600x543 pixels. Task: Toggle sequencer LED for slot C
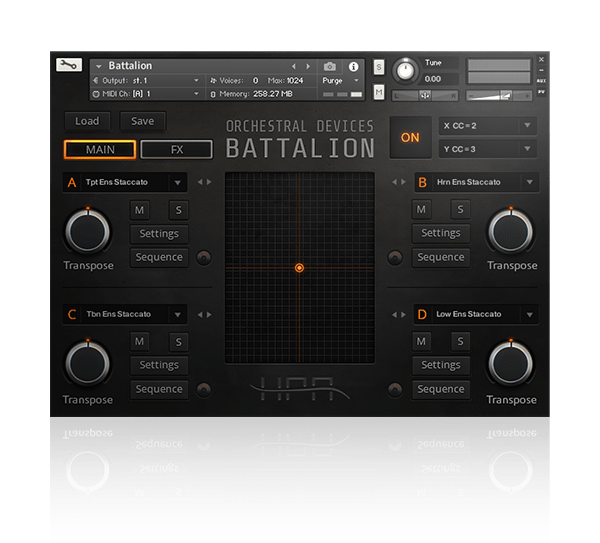coord(204,390)
